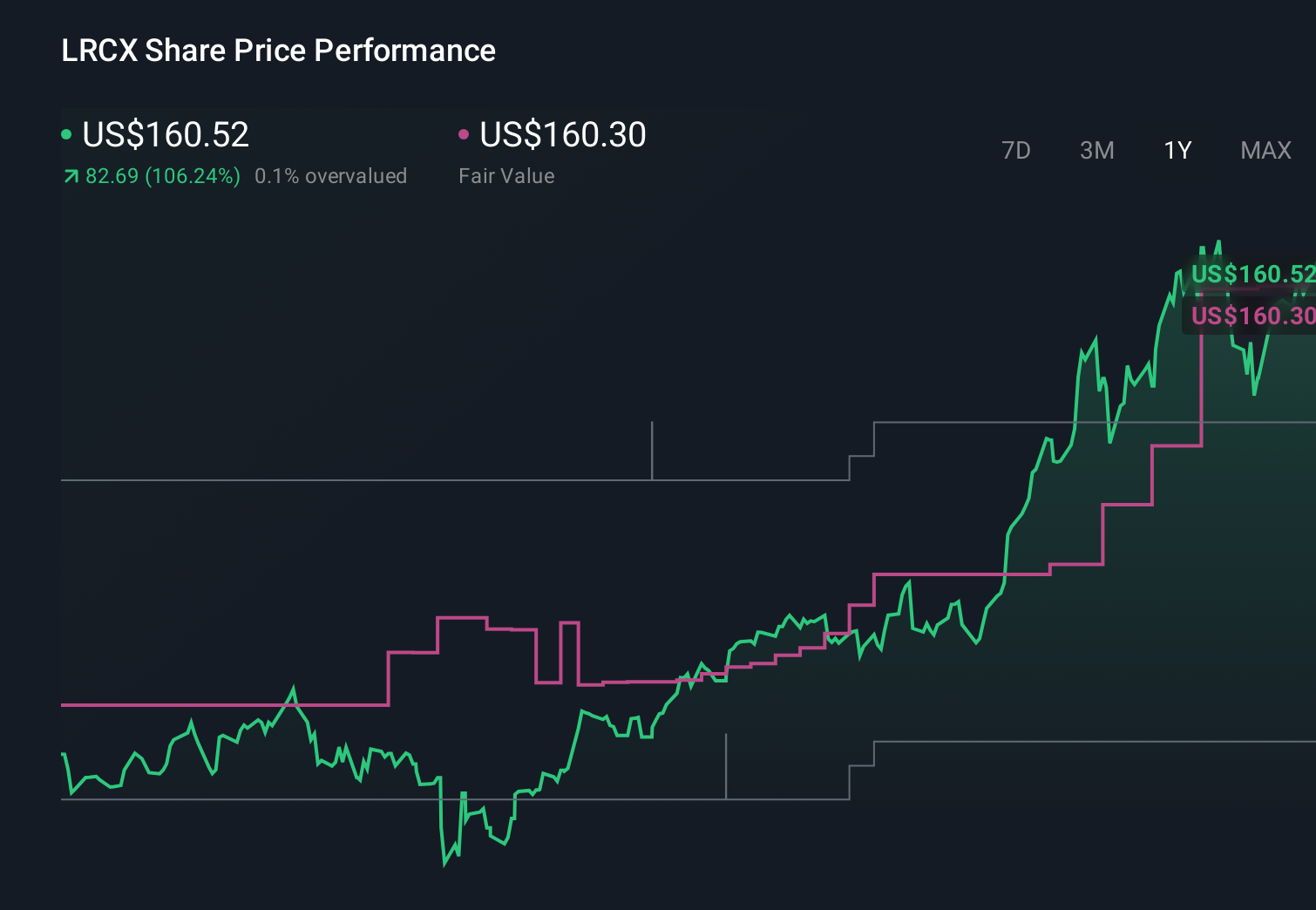Click the LRCX Share Price Performance title
Image resolution: width=1316 pixels, height=910 pixels.
click(277, 50)
